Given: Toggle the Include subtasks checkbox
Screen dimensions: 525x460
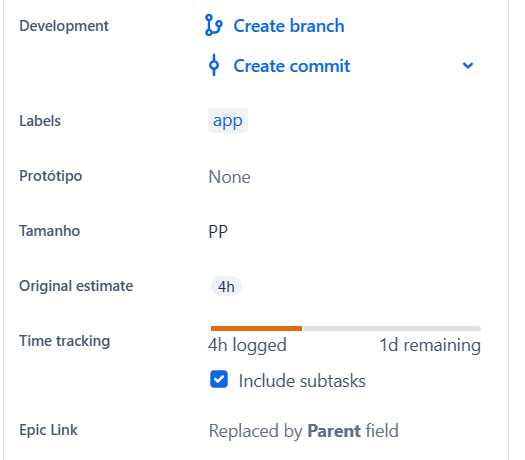Looking at the screenshot, I should pos(219,379).
